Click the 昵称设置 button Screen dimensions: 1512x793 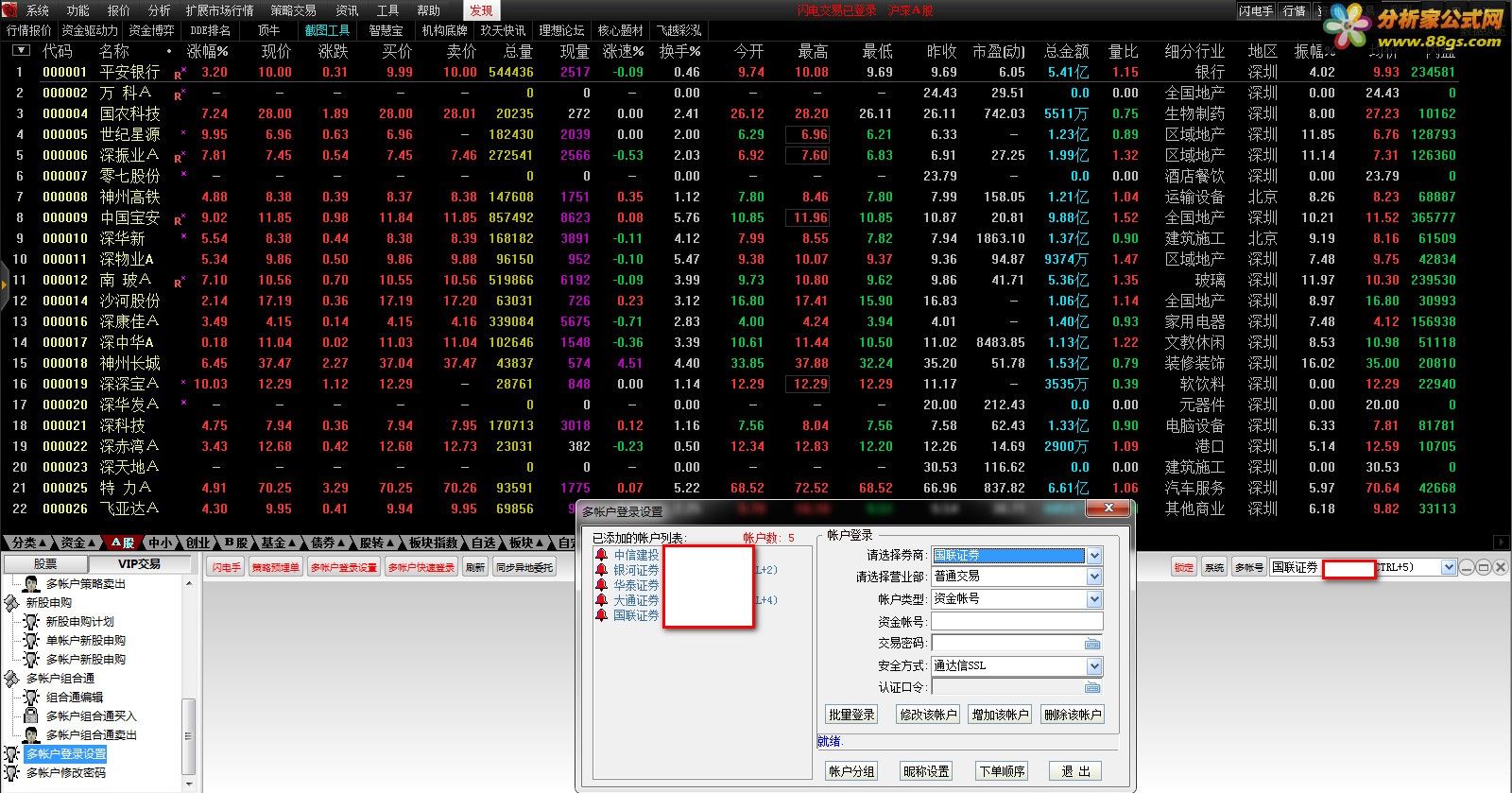click(927, 771)
